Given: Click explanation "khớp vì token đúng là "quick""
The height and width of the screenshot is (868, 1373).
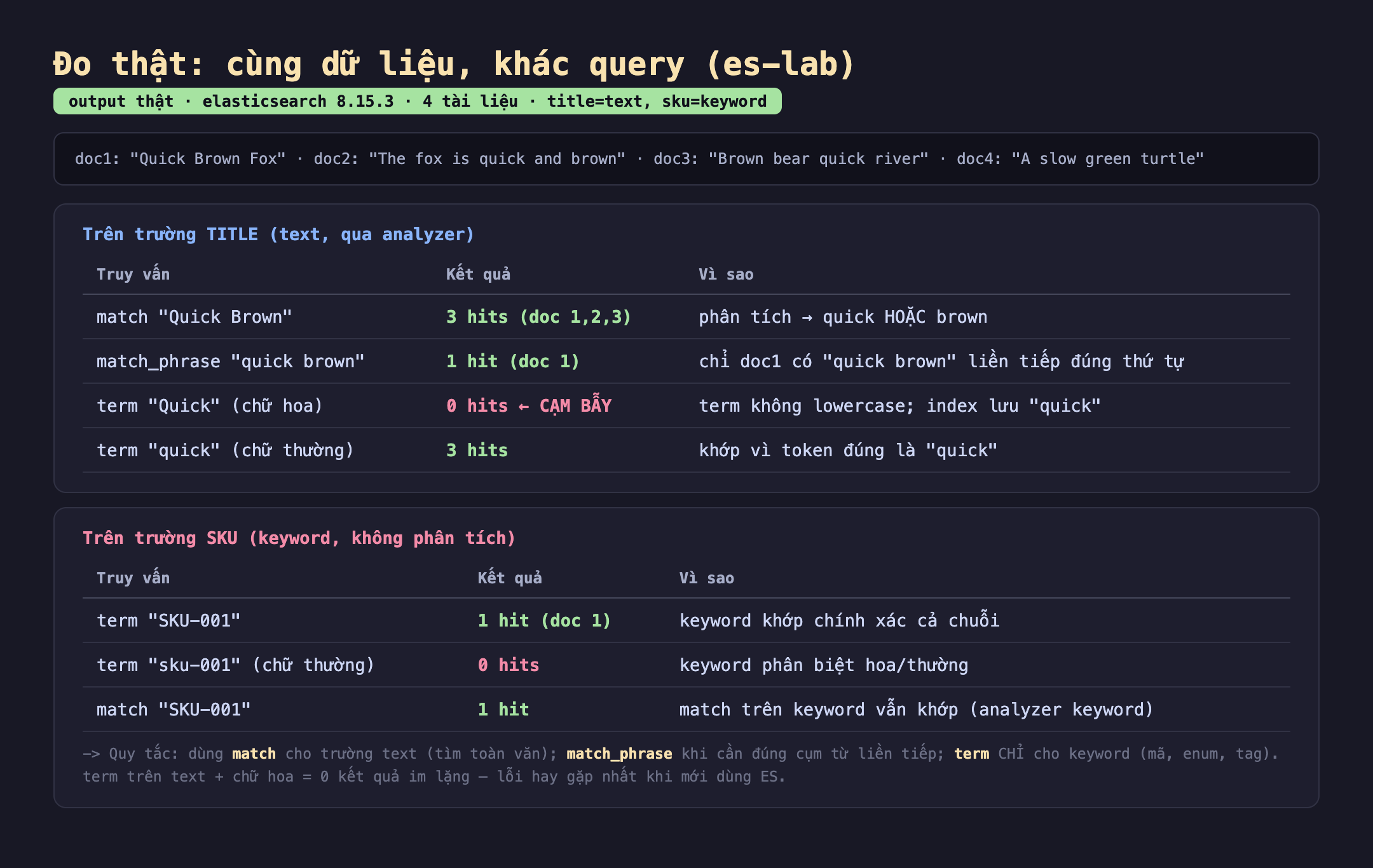Looking at the screenshot, I should (x=848, y=451).
